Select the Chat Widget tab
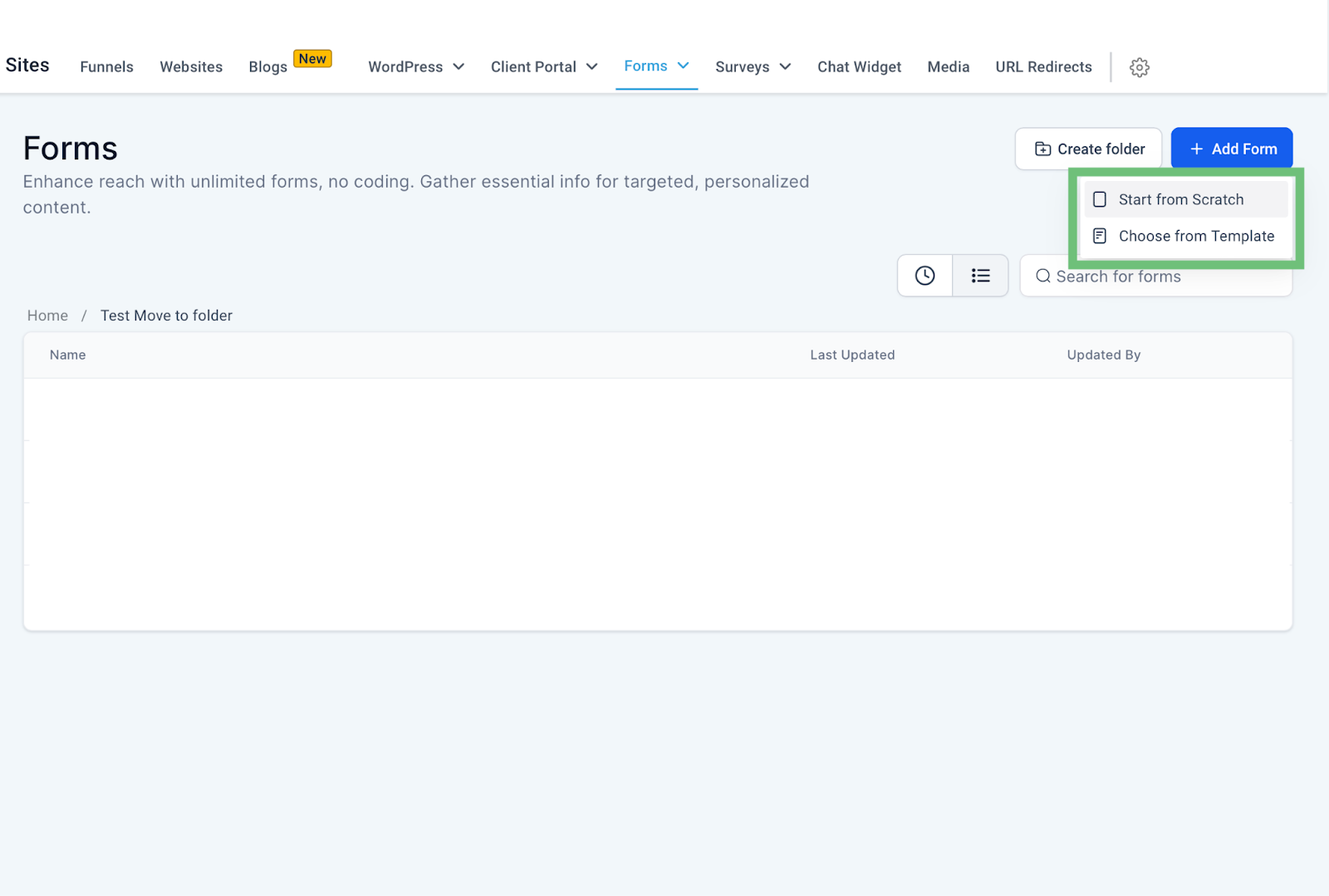Viewport: 1329px width, 896px height. 859,67
